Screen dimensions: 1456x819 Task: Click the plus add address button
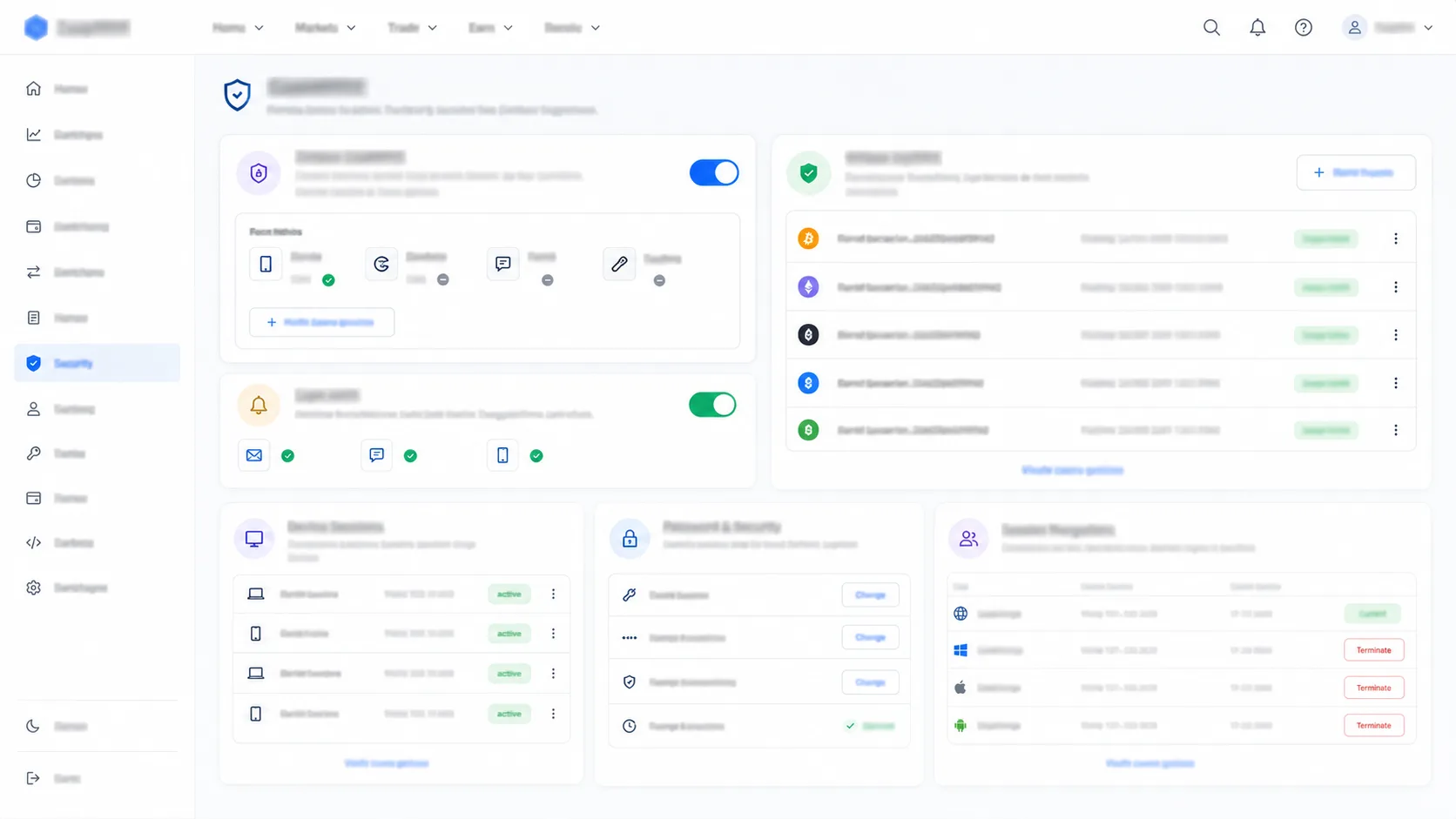click(x=1356, y=172)
